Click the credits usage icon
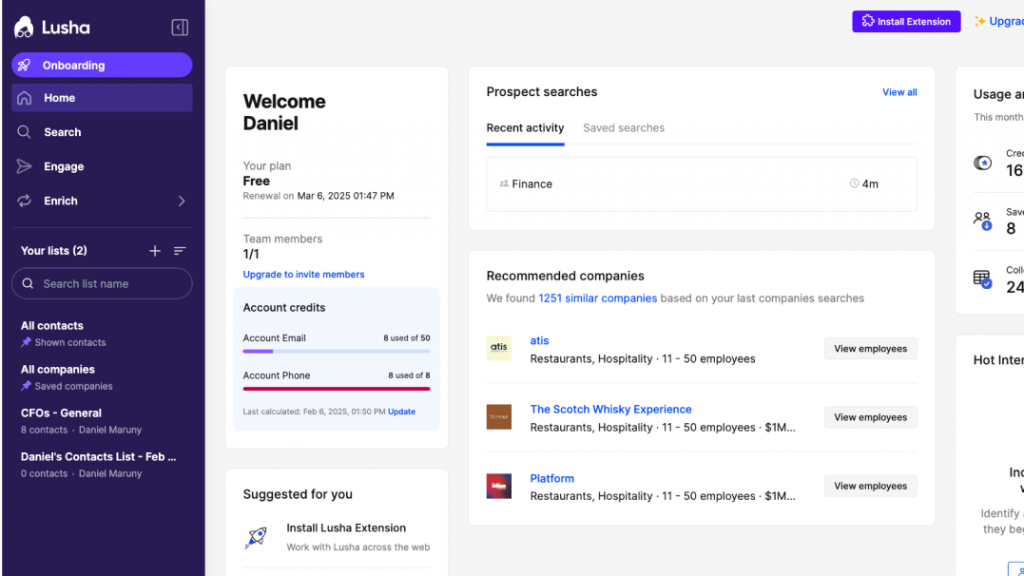 [x=982, y=163]
